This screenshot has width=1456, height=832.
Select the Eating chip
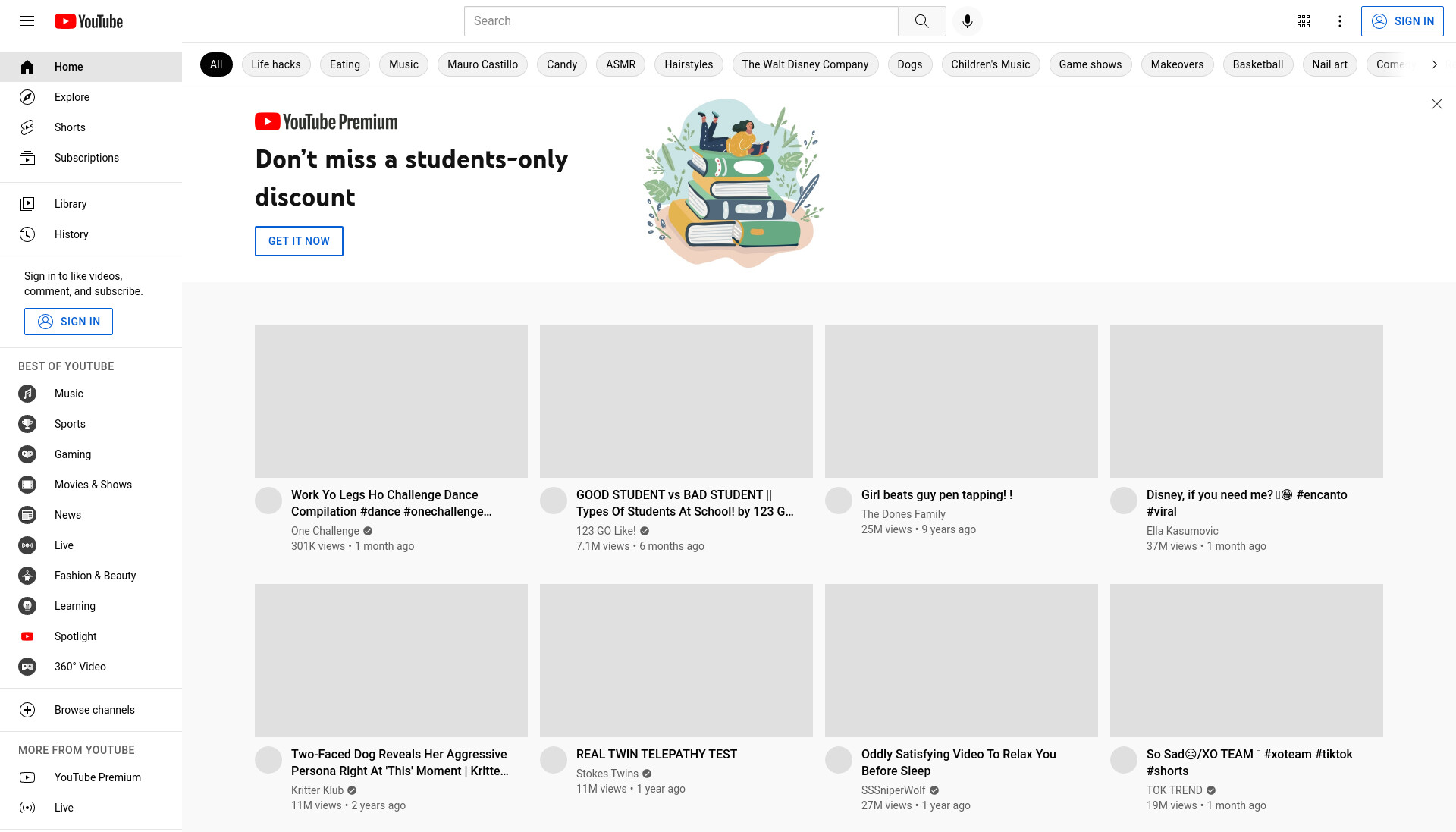click(345, 64)
